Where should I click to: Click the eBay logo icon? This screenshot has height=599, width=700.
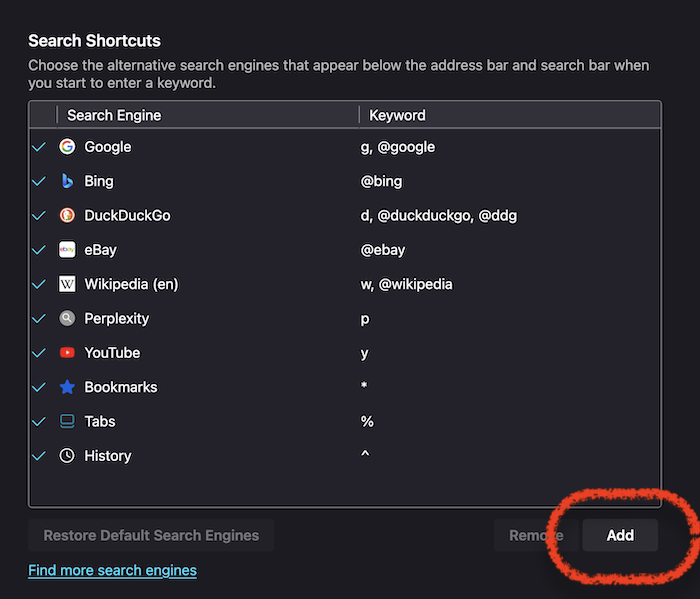[x=67, y=250]
